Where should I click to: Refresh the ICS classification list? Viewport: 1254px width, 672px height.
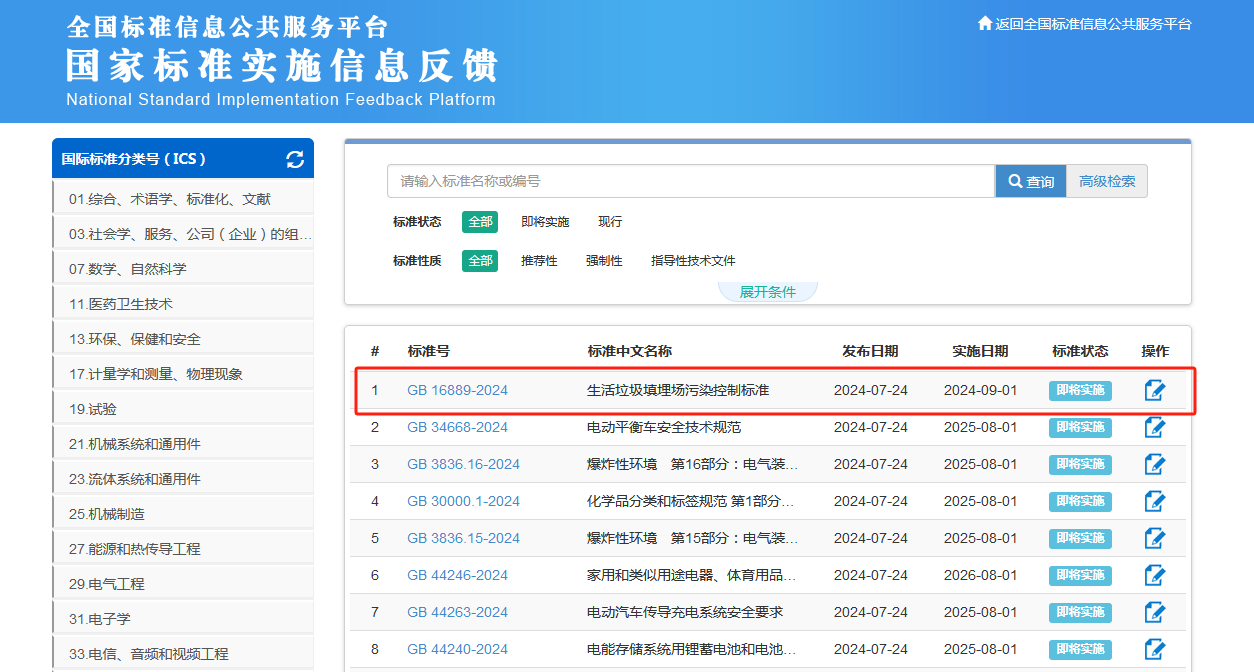[x=294, y=158]
